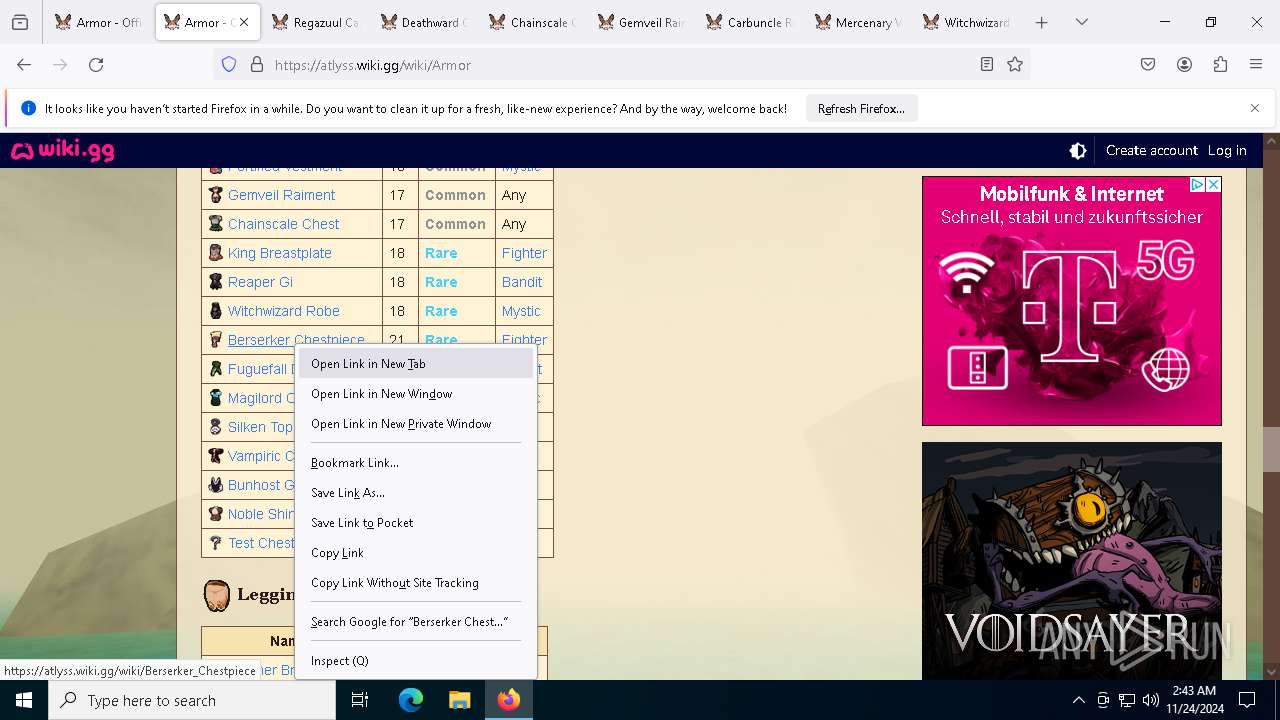The width and height of the screenshot is (1280, 720).
Task: Select Save Link As option
Action: (416, 493)
